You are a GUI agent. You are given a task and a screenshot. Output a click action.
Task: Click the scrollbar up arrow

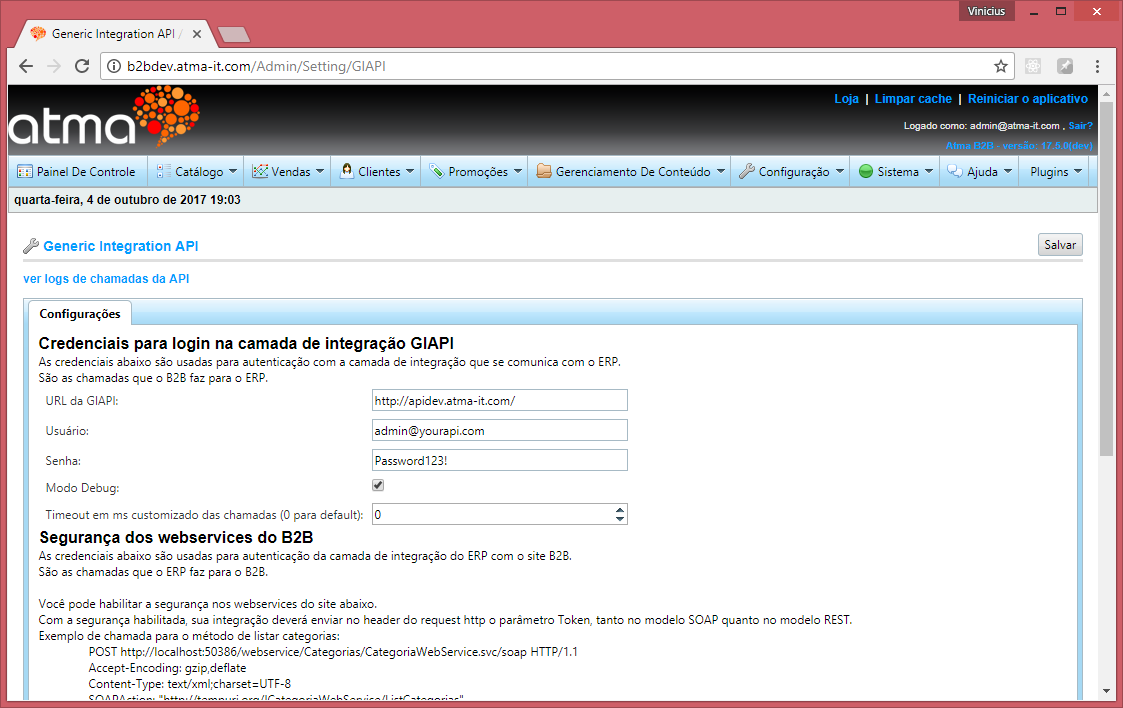(1107, 92)
